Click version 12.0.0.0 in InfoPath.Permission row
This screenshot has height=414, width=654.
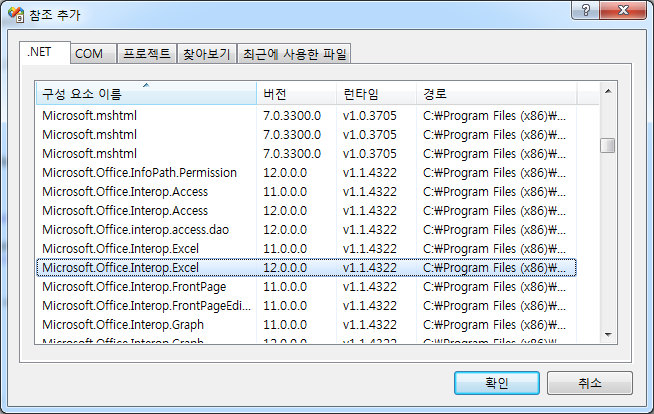pos(285,173)
